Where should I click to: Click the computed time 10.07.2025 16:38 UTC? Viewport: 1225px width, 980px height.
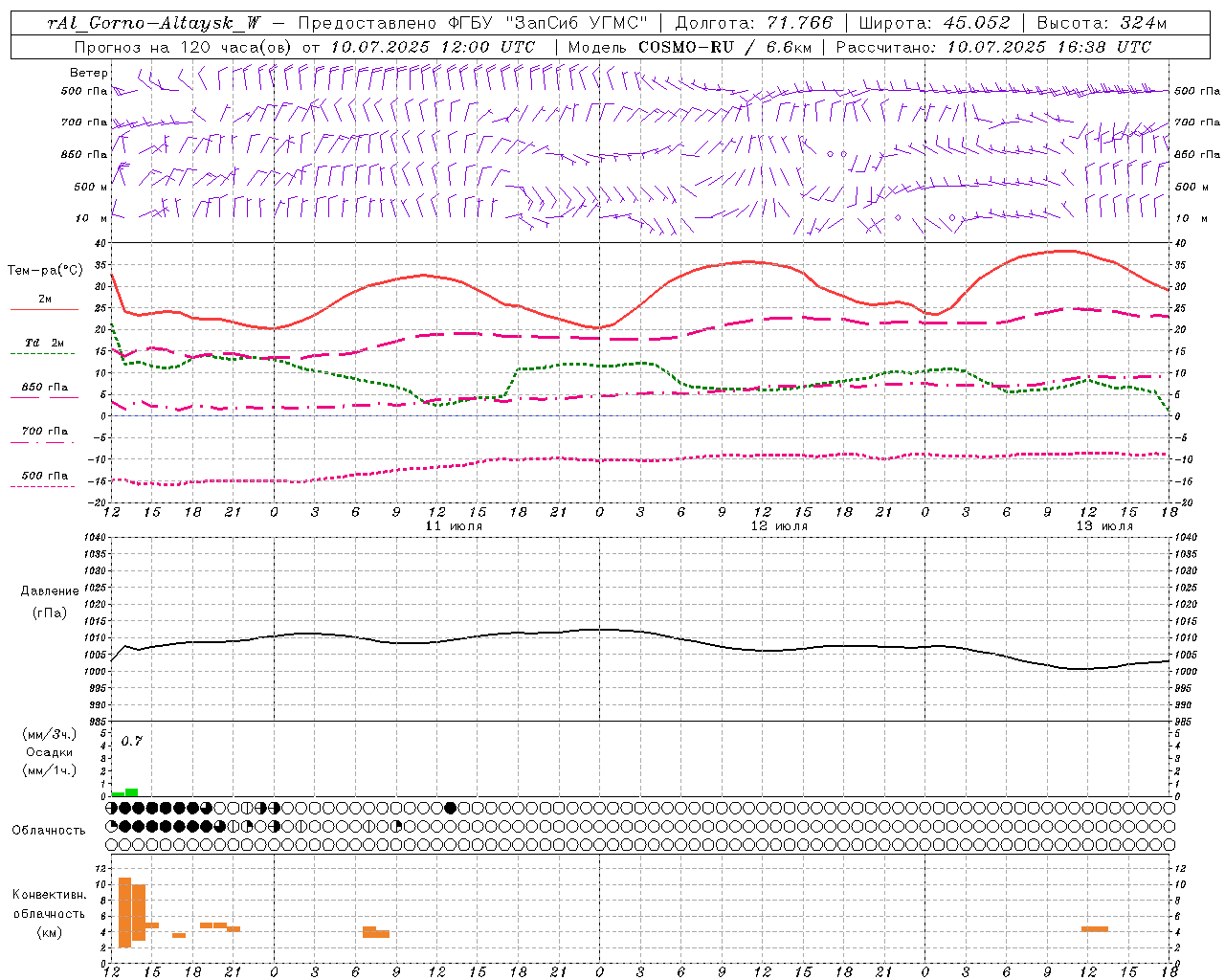(1049, 47)
